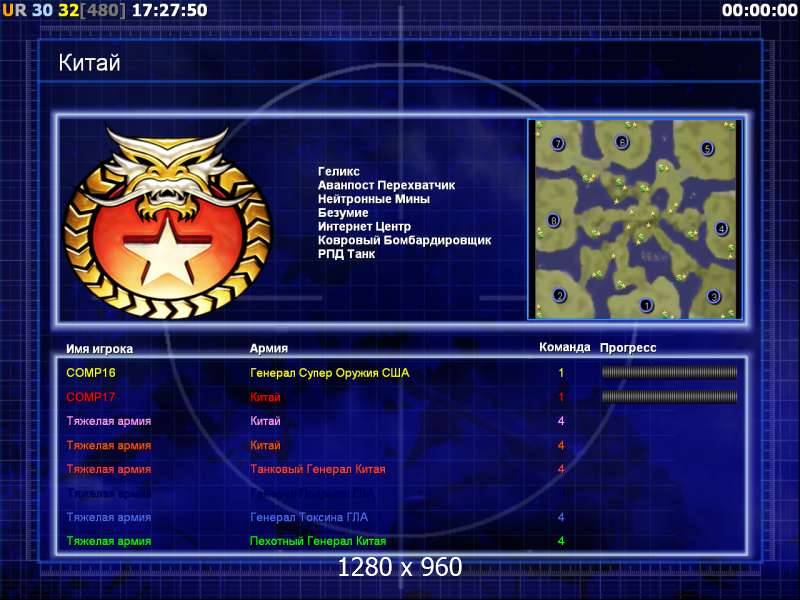Click the pink Китай army cell

click(265, 421)
